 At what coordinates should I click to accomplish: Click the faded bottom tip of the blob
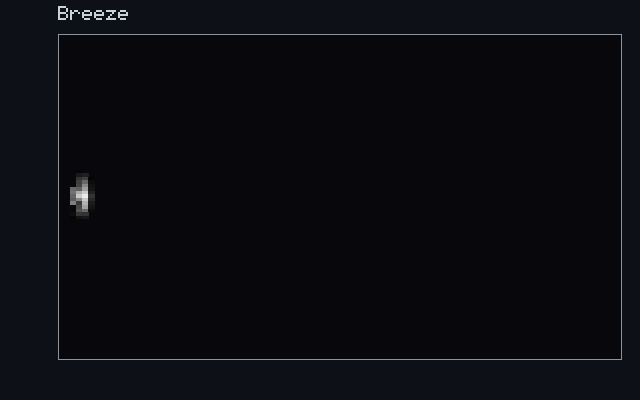click(82, 215)
